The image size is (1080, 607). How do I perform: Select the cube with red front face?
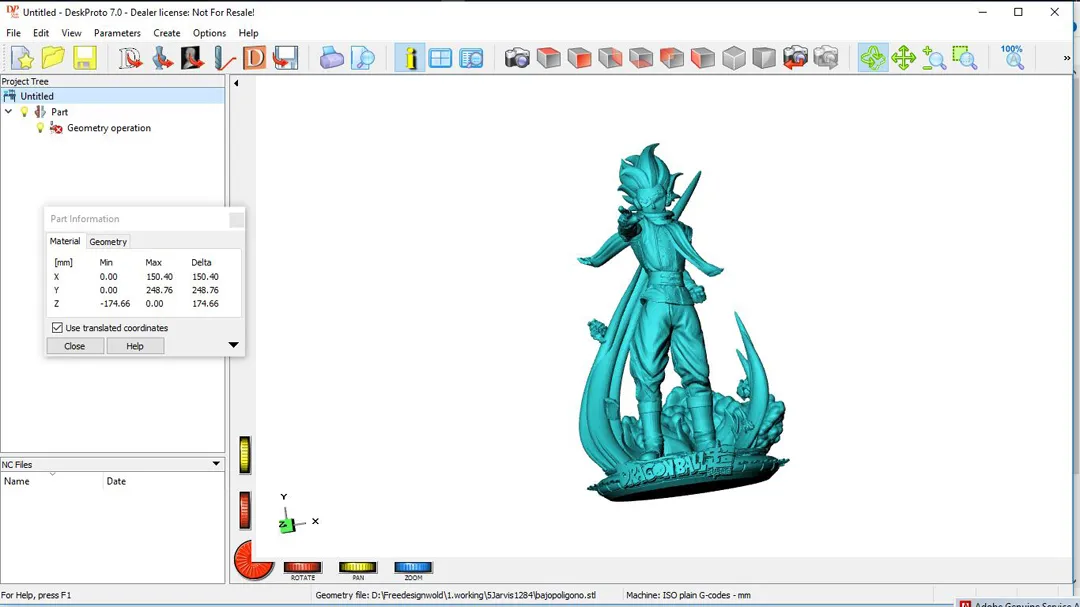point(672,58)
